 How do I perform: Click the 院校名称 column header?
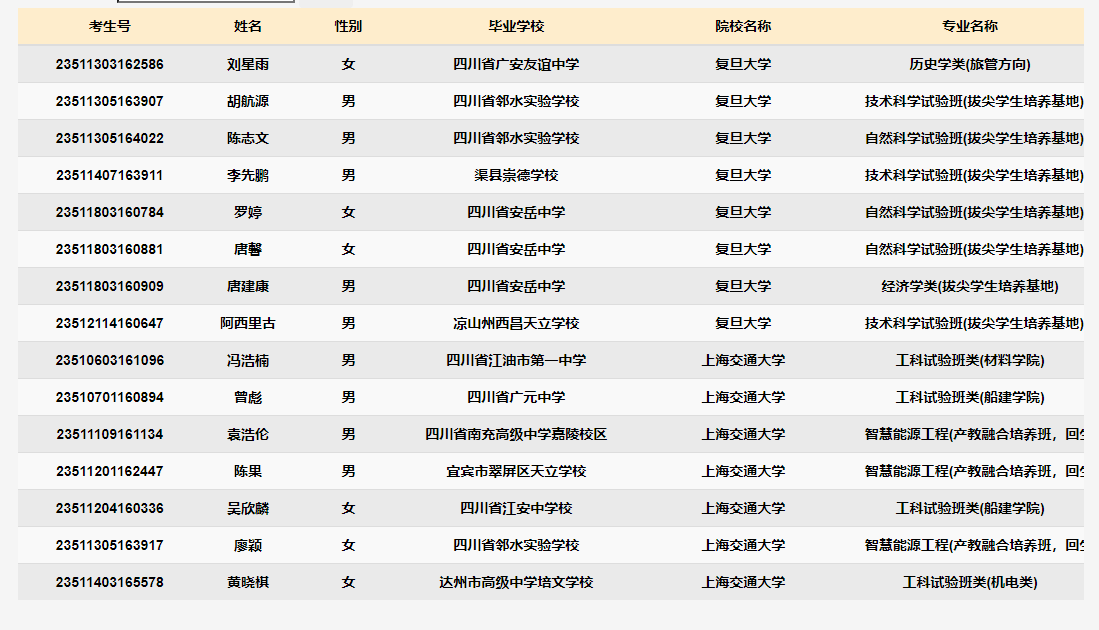pyautogui.click(x=743, y=27)
